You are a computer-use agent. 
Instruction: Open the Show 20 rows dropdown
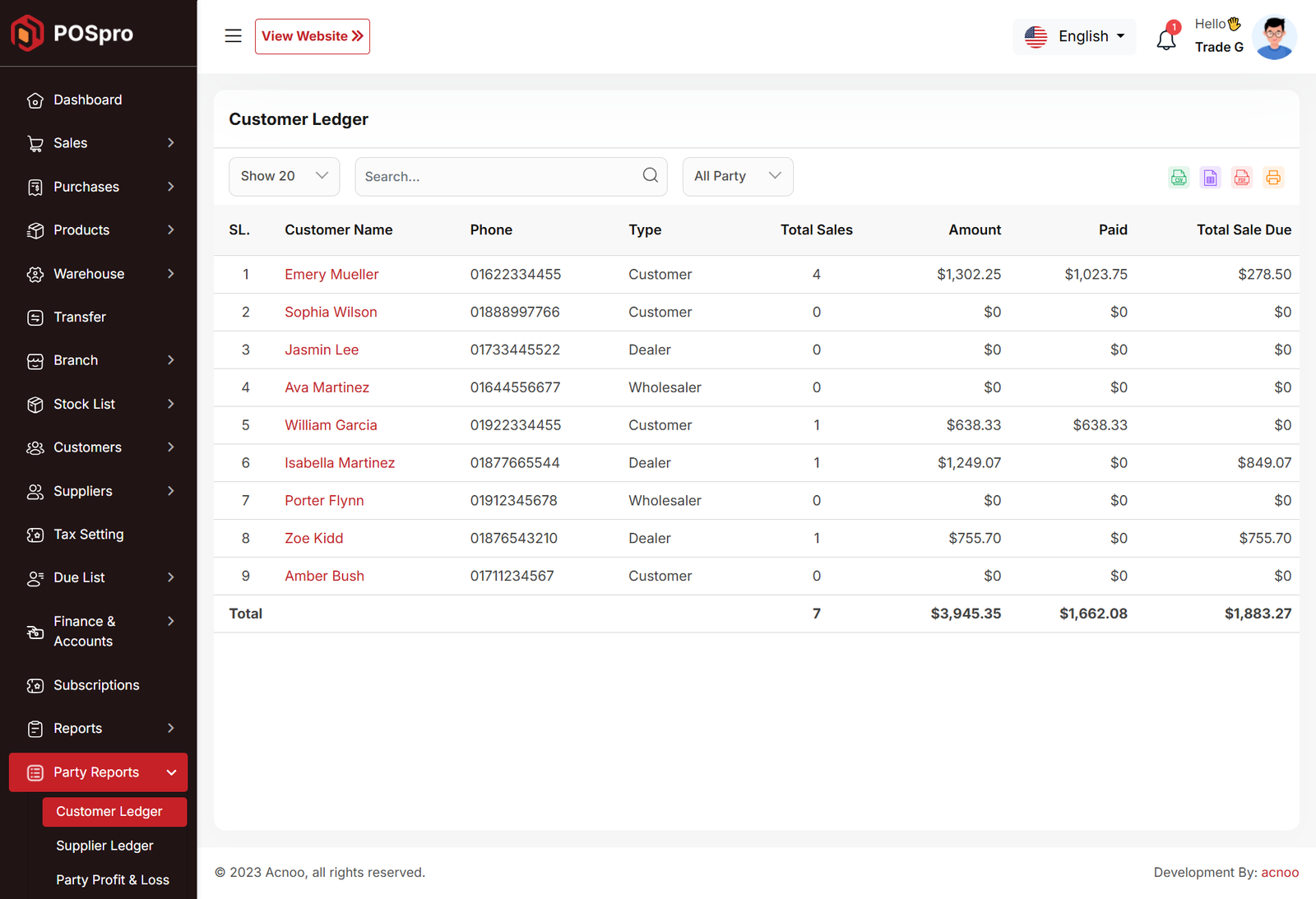[284, 177]
